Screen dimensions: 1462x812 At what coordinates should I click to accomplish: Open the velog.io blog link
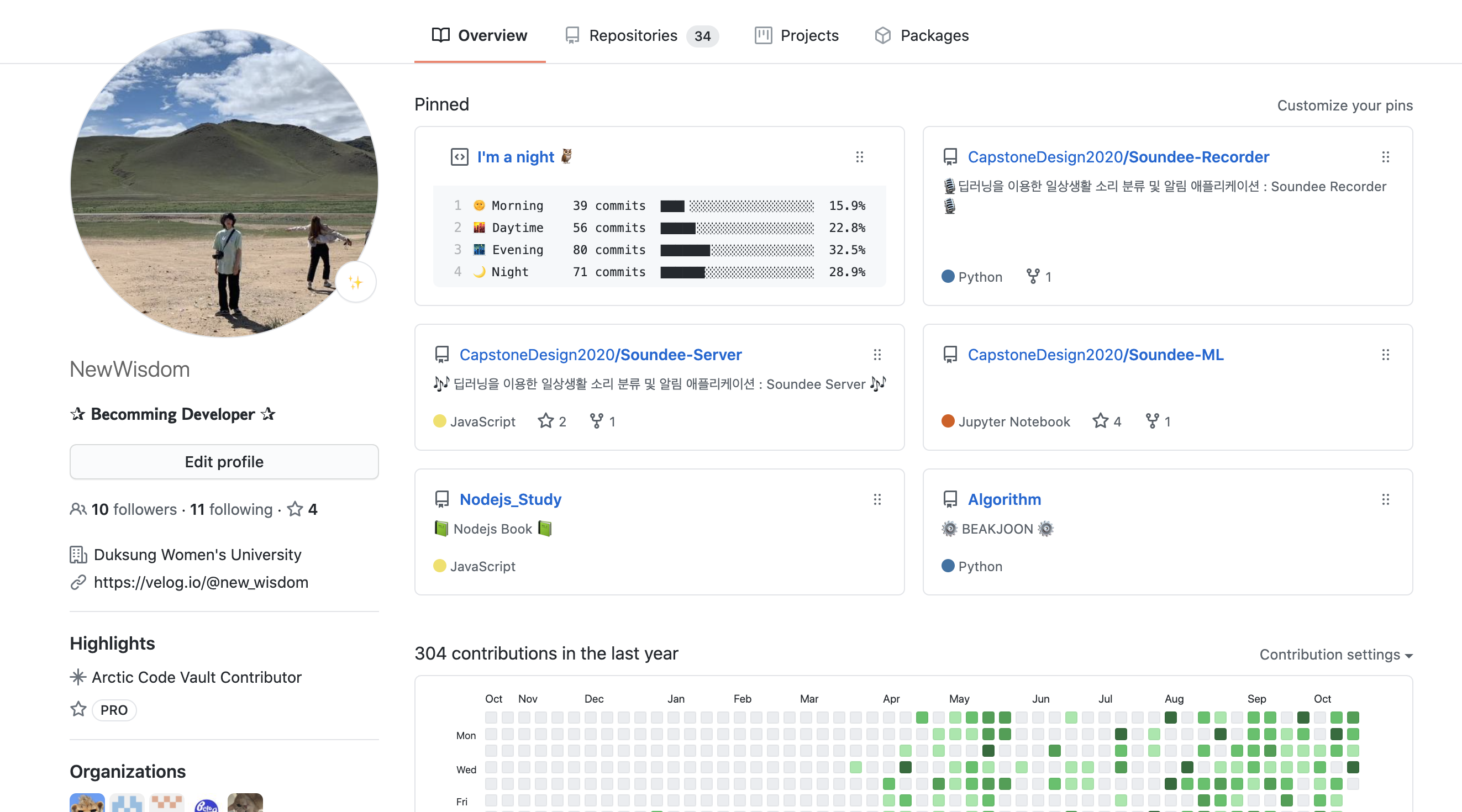pos(201,582)
